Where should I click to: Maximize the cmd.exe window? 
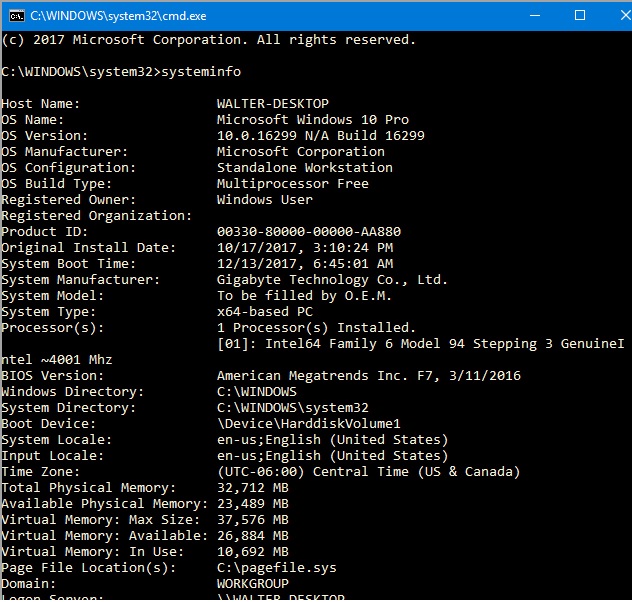[580, 15]
